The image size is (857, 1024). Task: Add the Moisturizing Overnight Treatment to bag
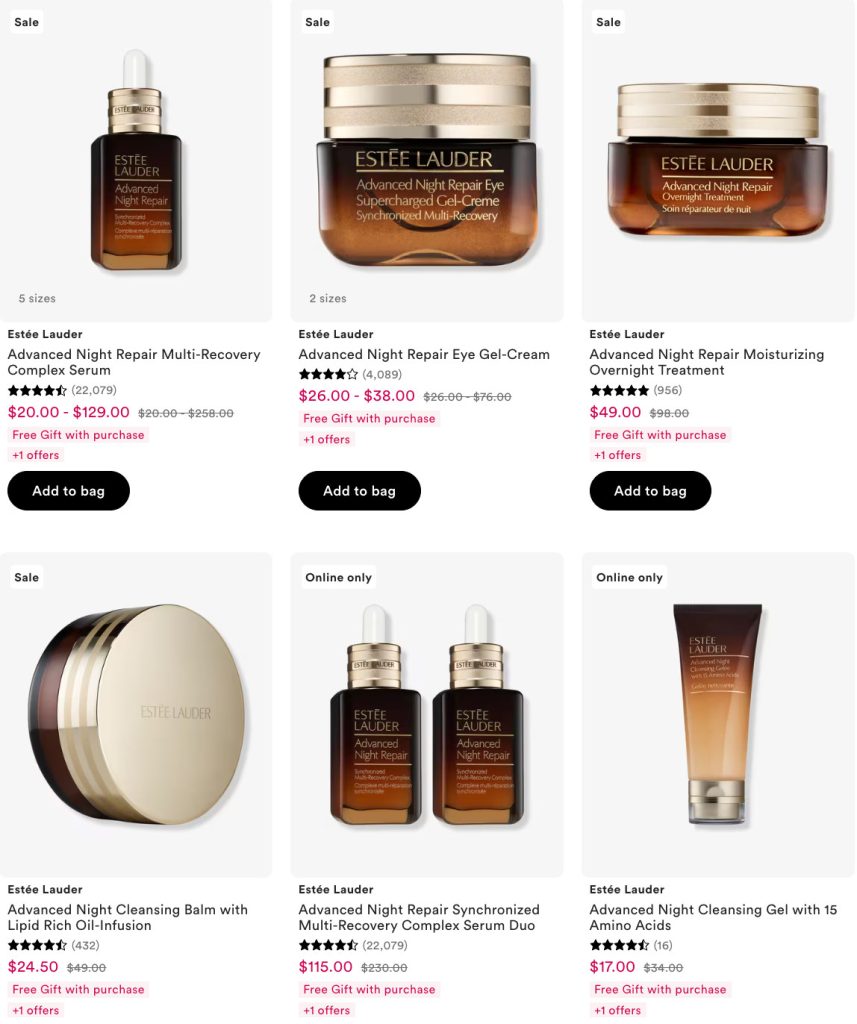coord(650,490)
